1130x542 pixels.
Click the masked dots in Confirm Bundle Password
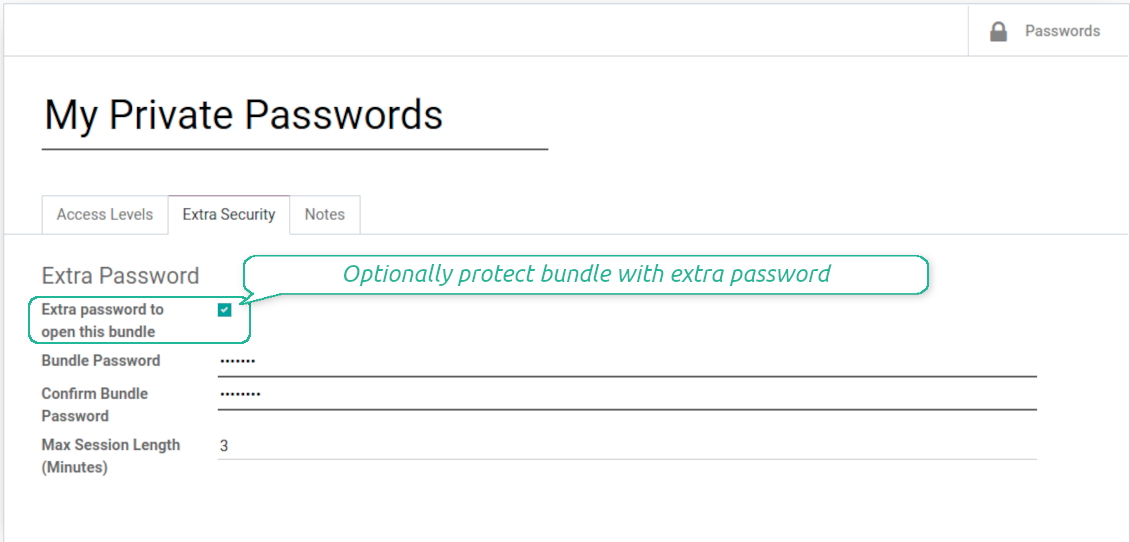tap(240, 393)
